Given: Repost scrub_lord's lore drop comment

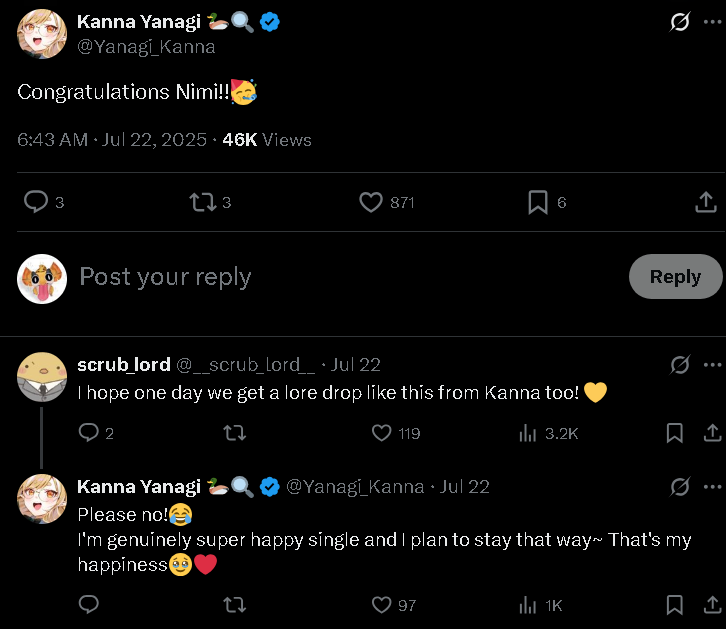Looking at the screenshot, I should point(235,433).
